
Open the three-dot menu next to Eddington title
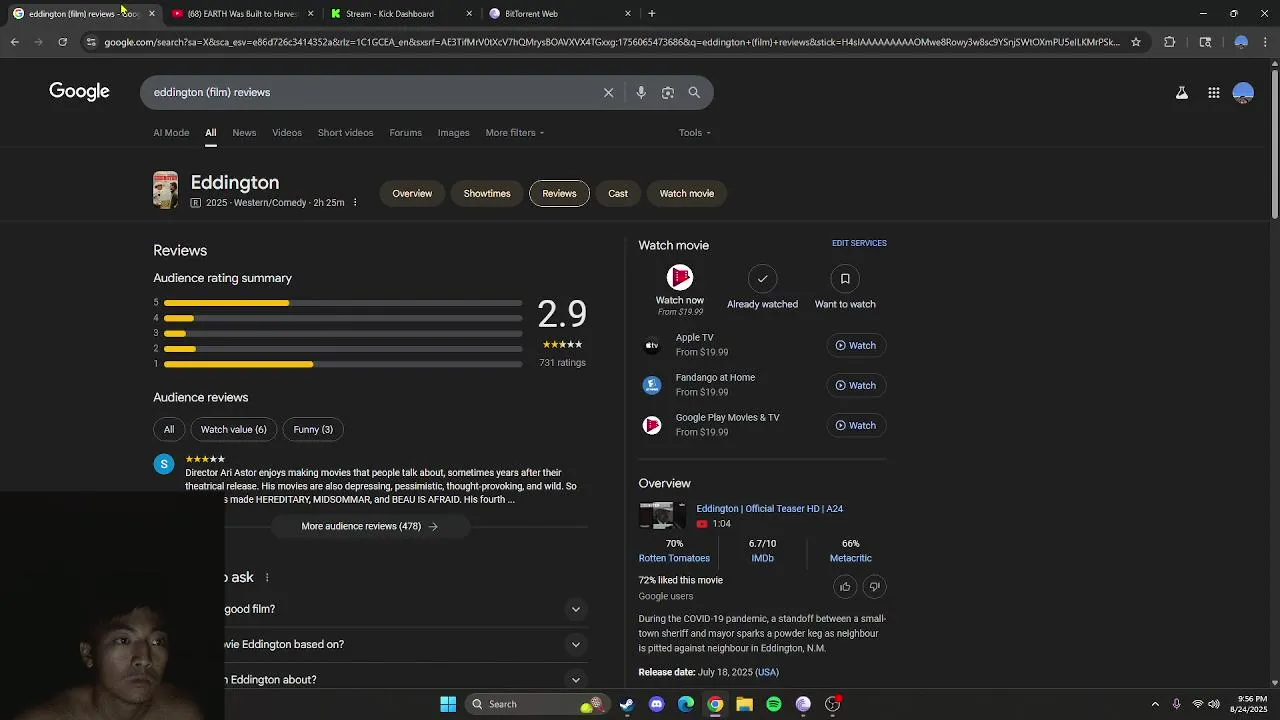click(x=355, y=203)
